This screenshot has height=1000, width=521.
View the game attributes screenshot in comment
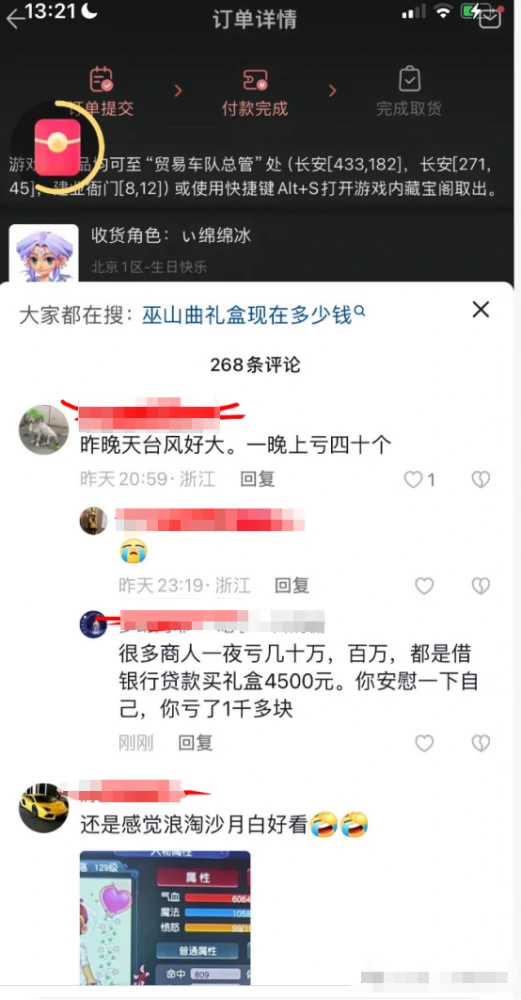coord(165,918)
